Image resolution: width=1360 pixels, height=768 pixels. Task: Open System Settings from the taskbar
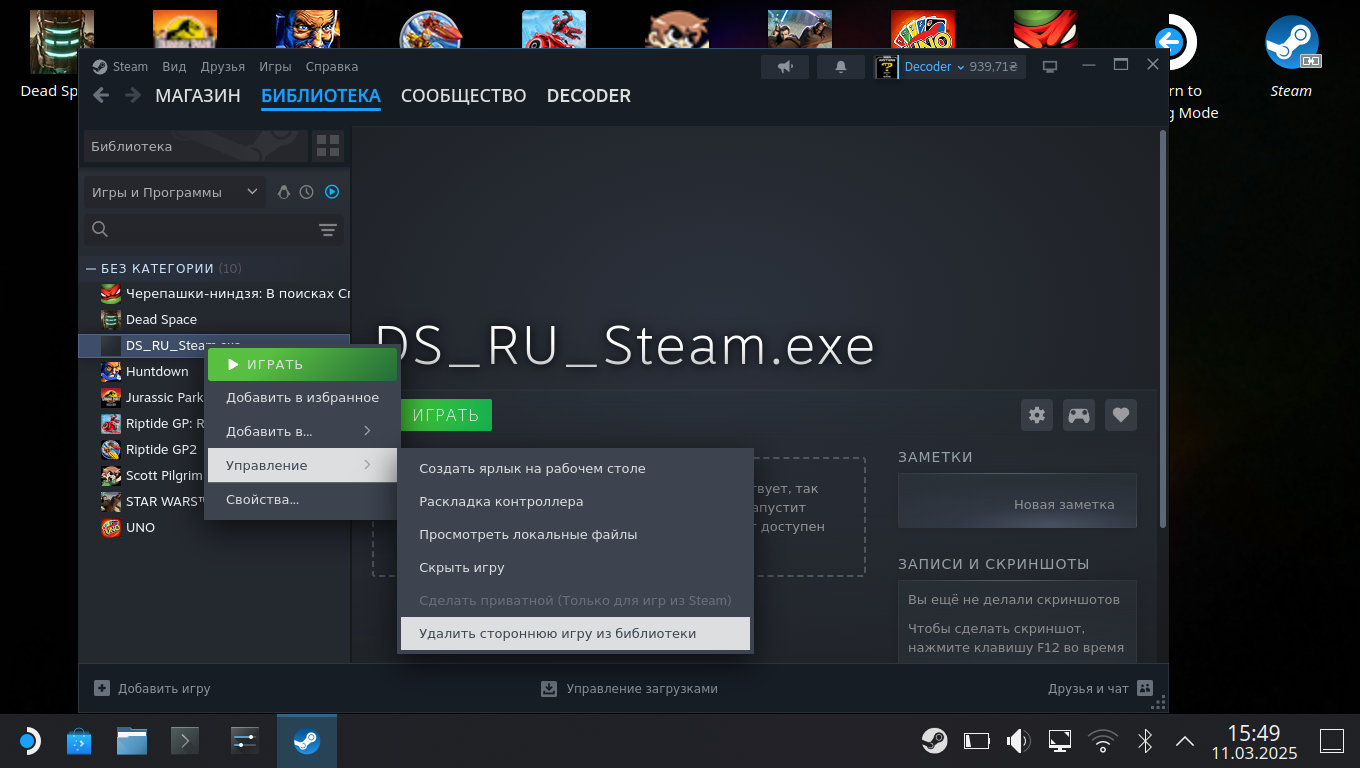[245, 741]
